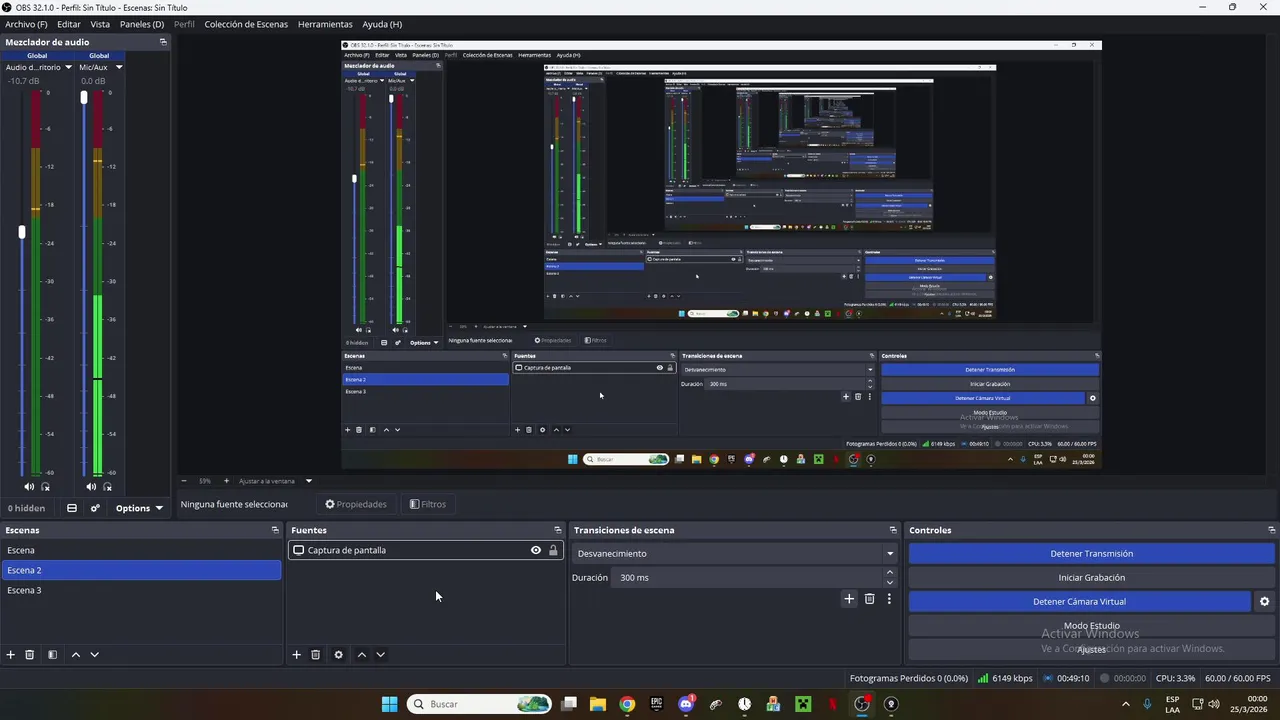Open the Desvanecimiento transition dropdown
Viewport: 1280px width, 720px height.
pos(735,553)
